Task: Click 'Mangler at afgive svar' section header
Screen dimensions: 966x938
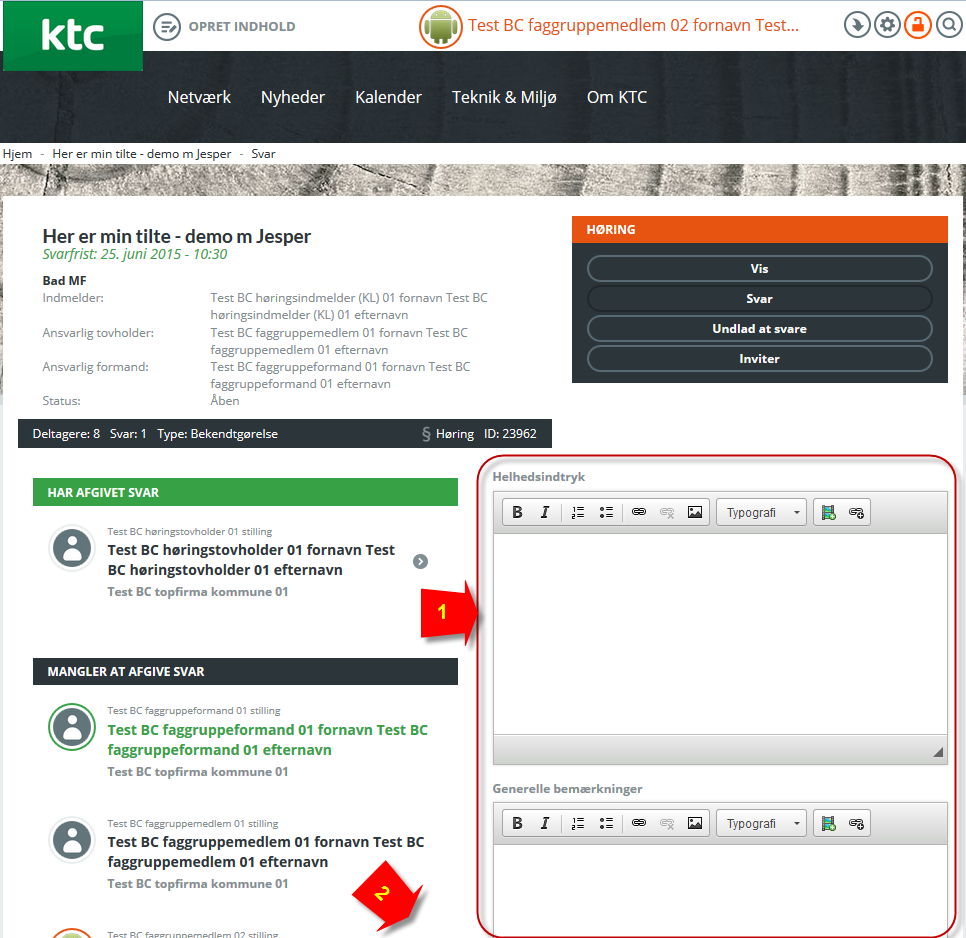Action: coord(245,671)
